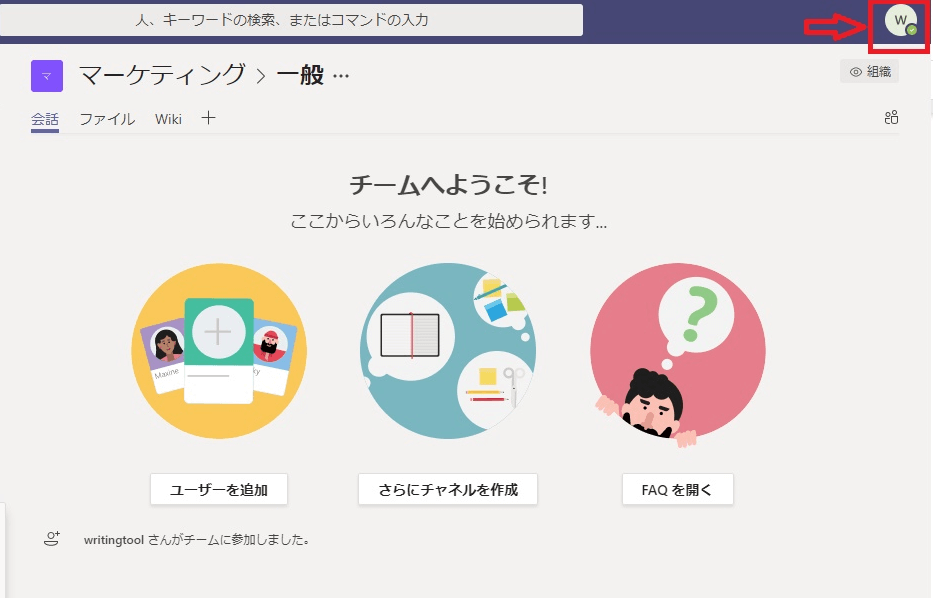Image resolution: width=933 pixels, height=598 pixels.
Task: Open the team members icon at right
Action: point(891,118)
